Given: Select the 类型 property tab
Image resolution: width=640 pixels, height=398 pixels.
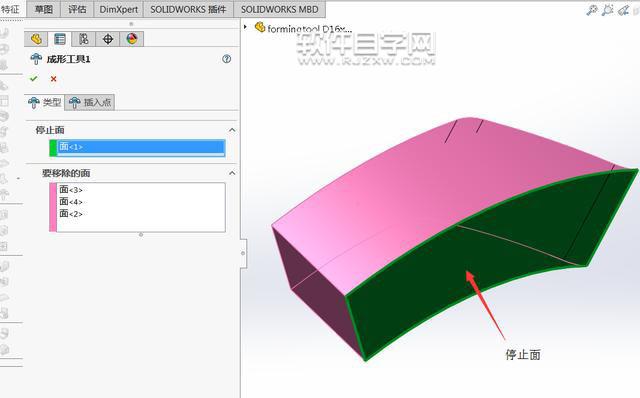Looking at the screenshot, I should [x=44, y=102].
